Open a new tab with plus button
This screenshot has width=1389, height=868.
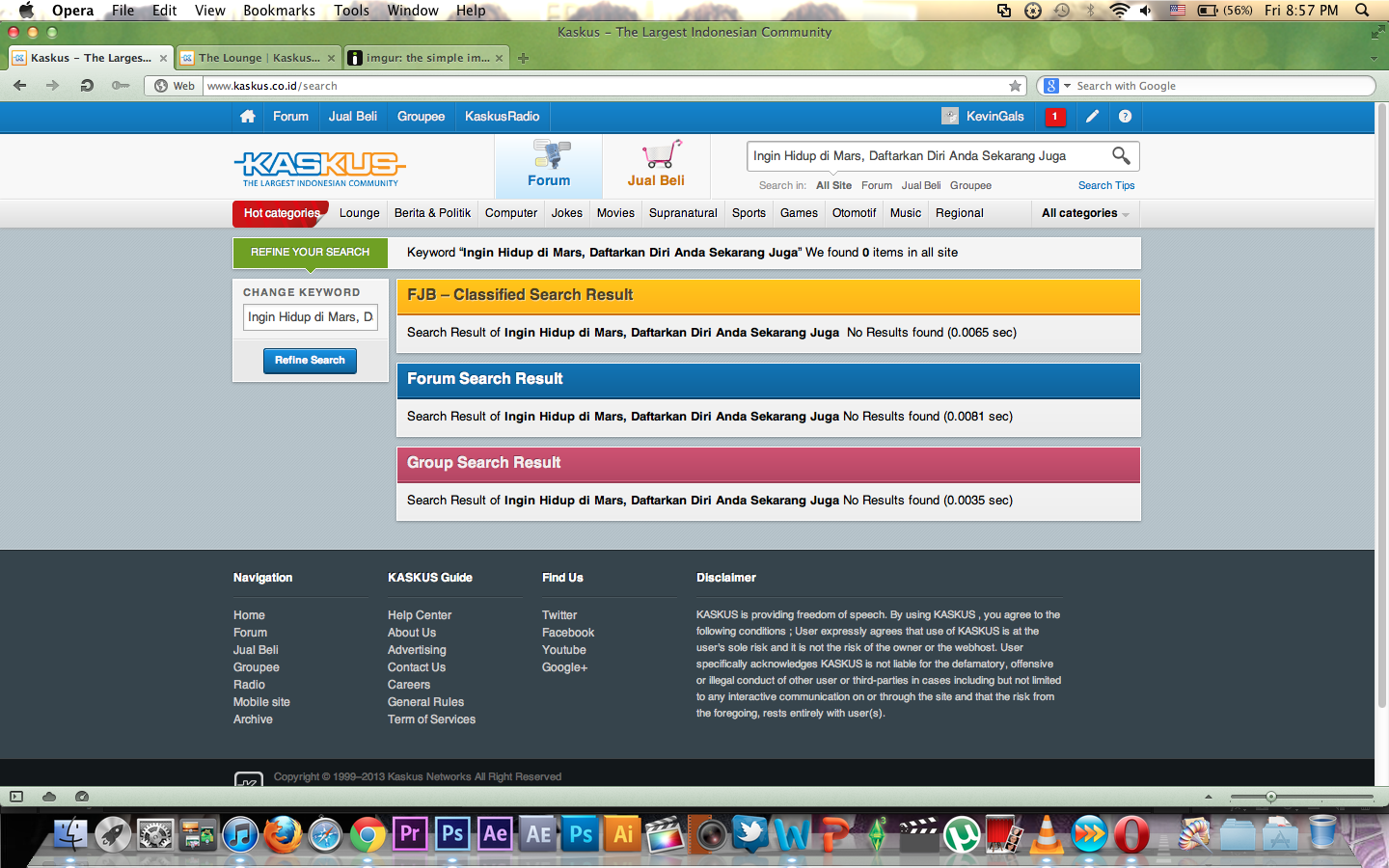tap(523, 58)
